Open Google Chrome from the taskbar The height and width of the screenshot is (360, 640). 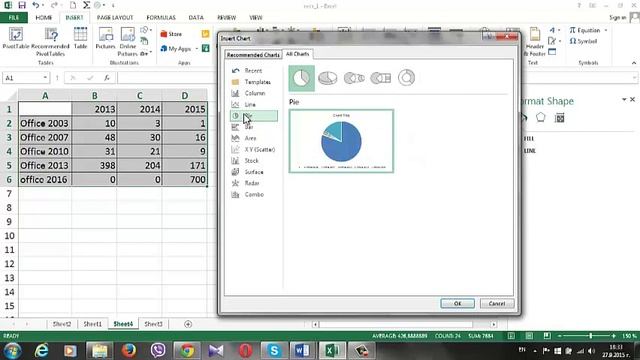[187, 350]
